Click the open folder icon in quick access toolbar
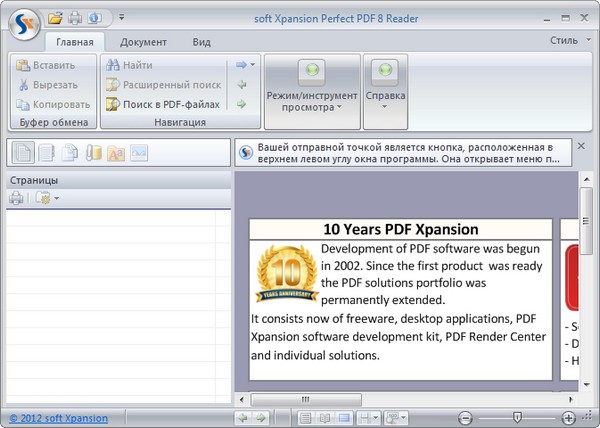Viewport: 600px width, 428px height. [x=55, y=18]
